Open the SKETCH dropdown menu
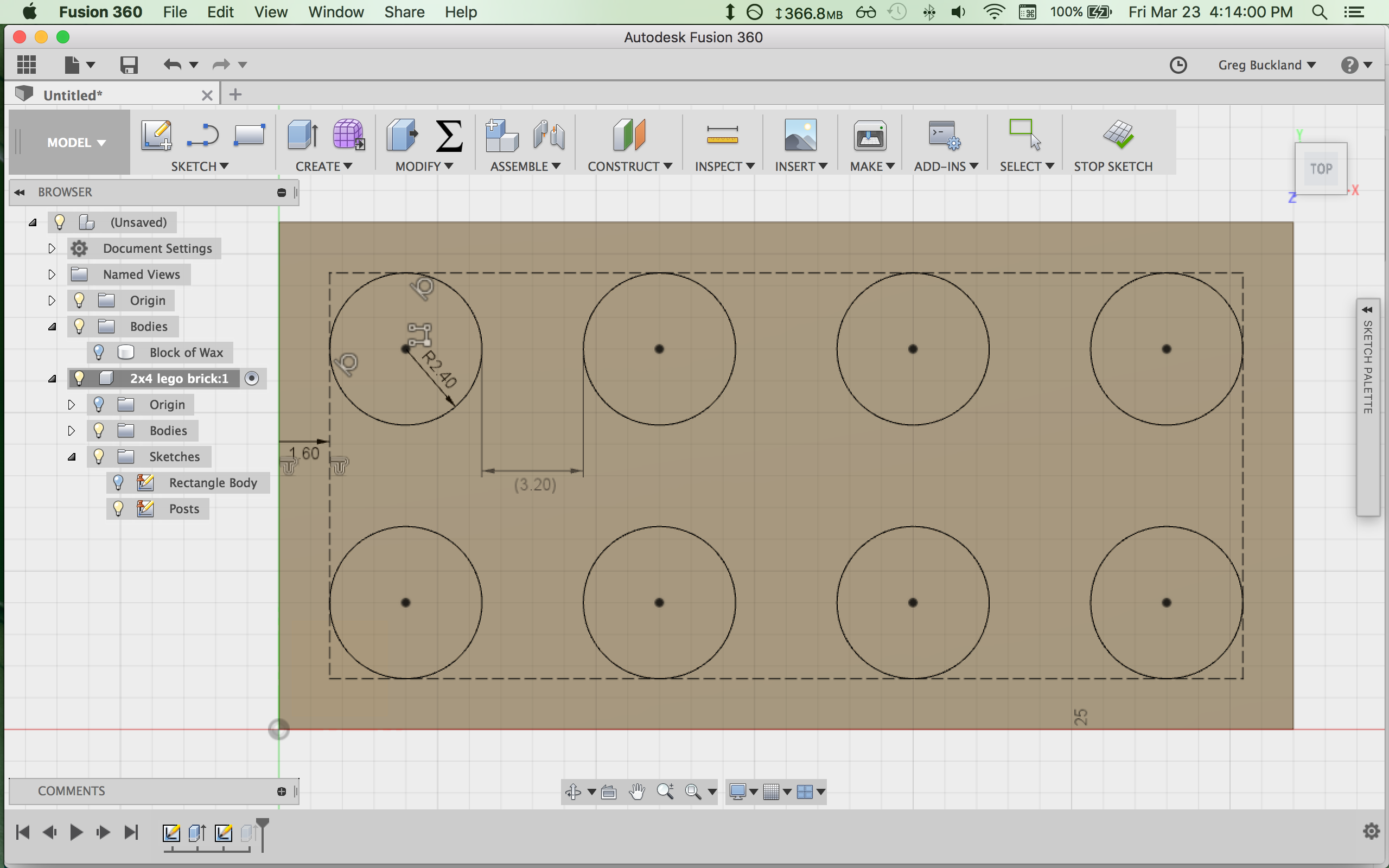The width and height of the screenshot is (1389, 868). (x=200, y=167)
